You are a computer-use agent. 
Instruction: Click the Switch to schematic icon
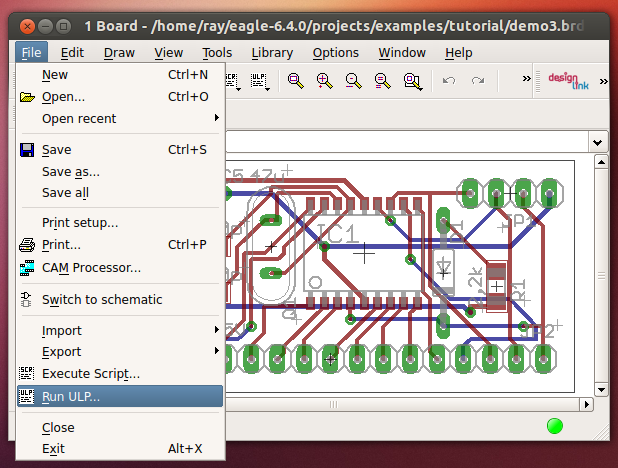(26, 300)
